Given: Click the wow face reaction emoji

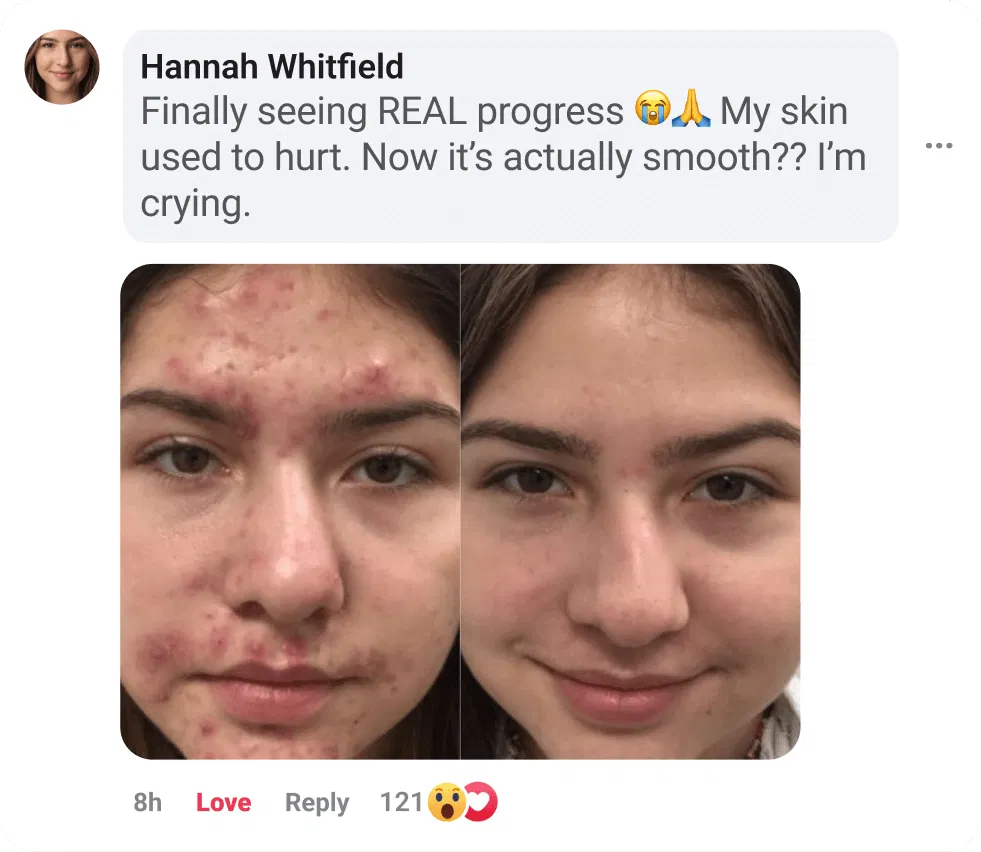Looking at the screenshot, I should (447, 802).
